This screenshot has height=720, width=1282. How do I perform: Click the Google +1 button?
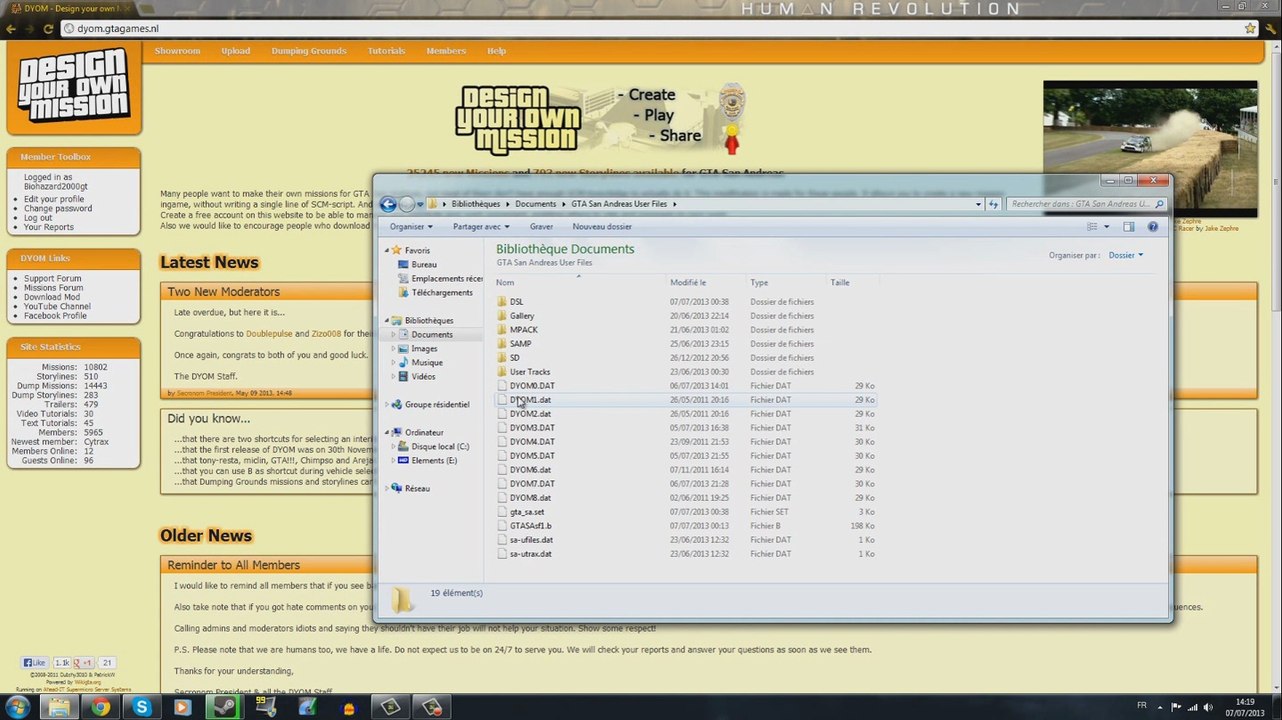(x=86, y=662)
